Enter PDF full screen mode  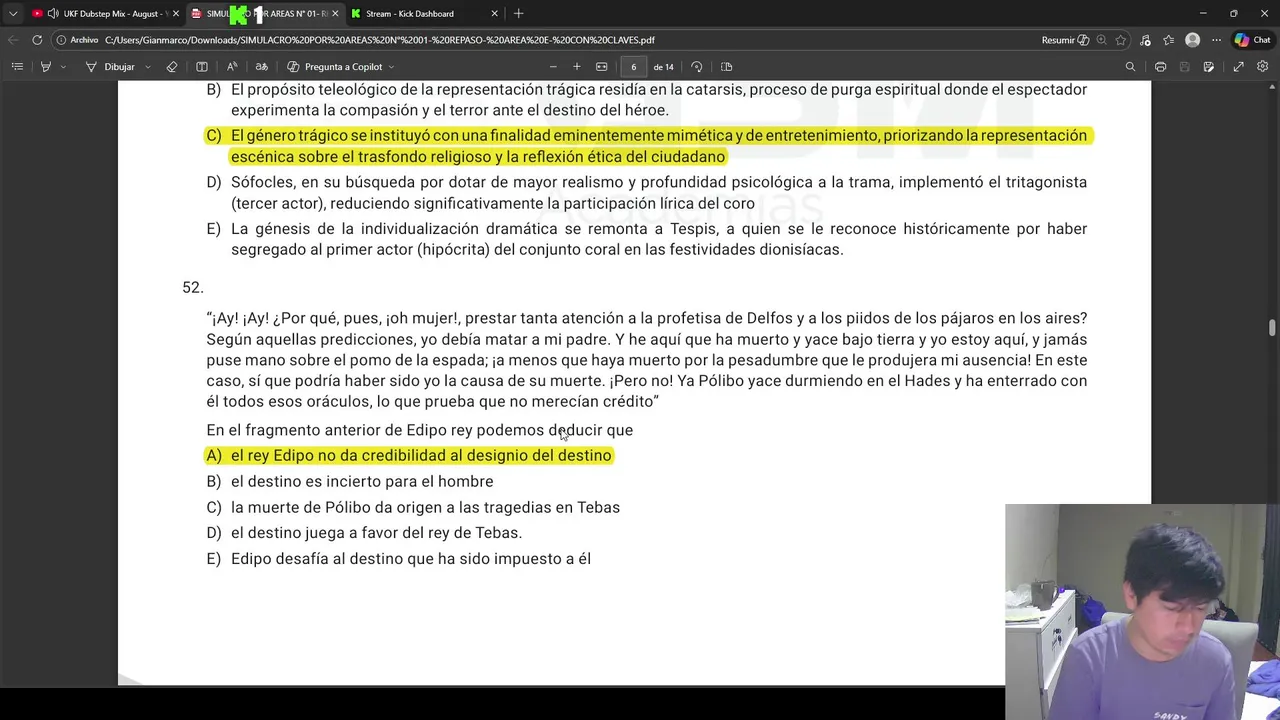click(1238, 67)
